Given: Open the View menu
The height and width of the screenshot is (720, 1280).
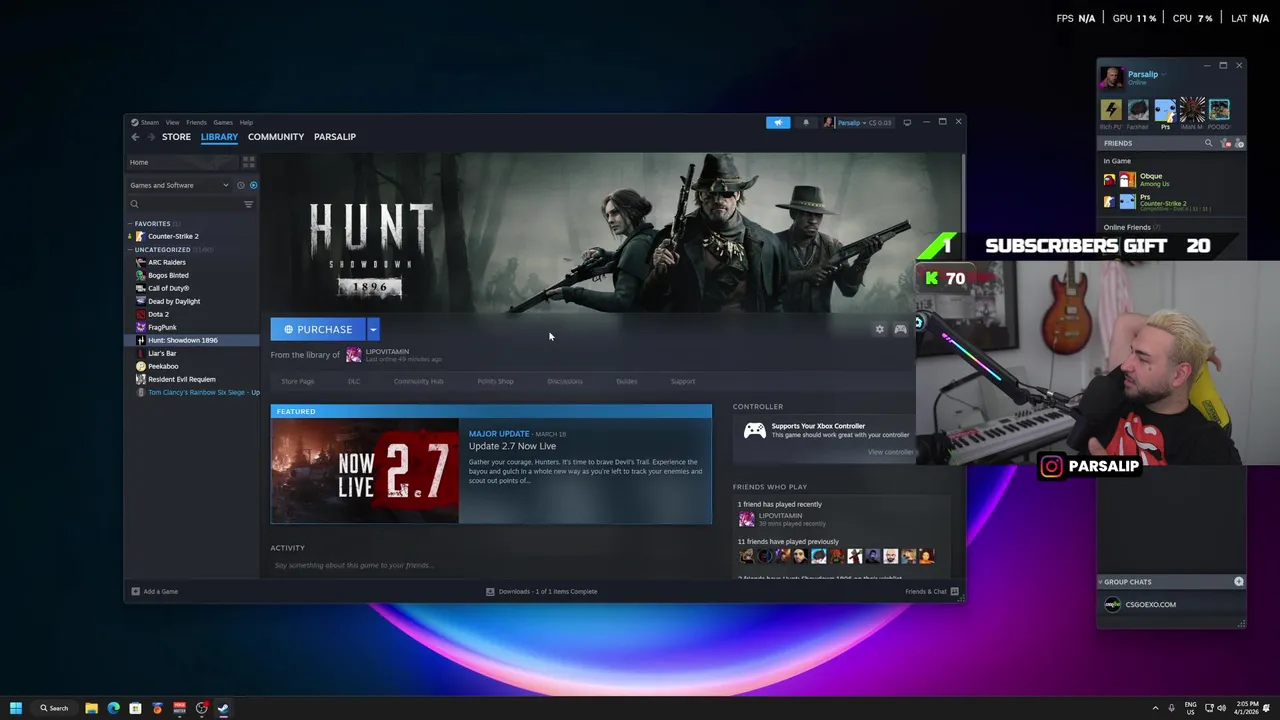Looking at the screenshot, I should [173, 122].
